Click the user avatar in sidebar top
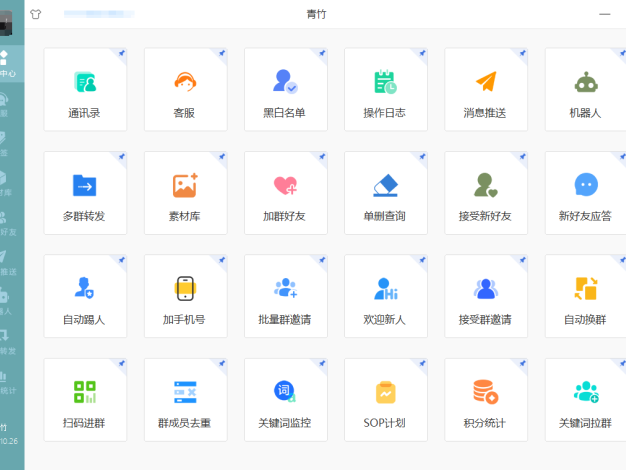This screenshot has height=470, width=626. tap(6, 23)
